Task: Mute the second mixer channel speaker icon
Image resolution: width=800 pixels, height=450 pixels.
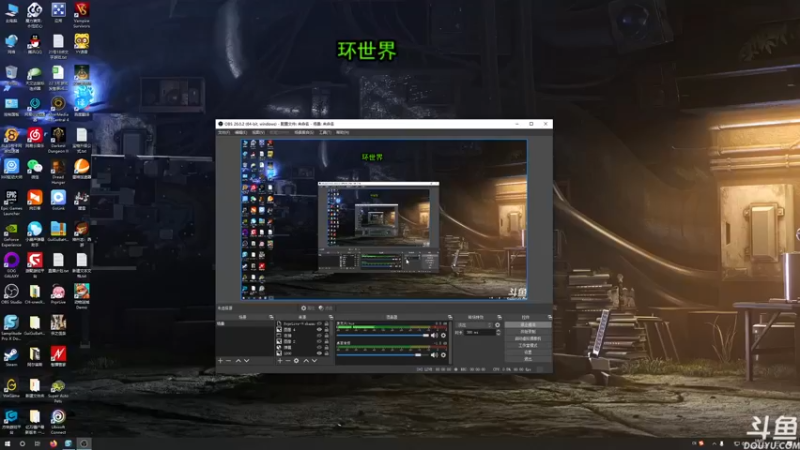Action: [x=434, y=355]
